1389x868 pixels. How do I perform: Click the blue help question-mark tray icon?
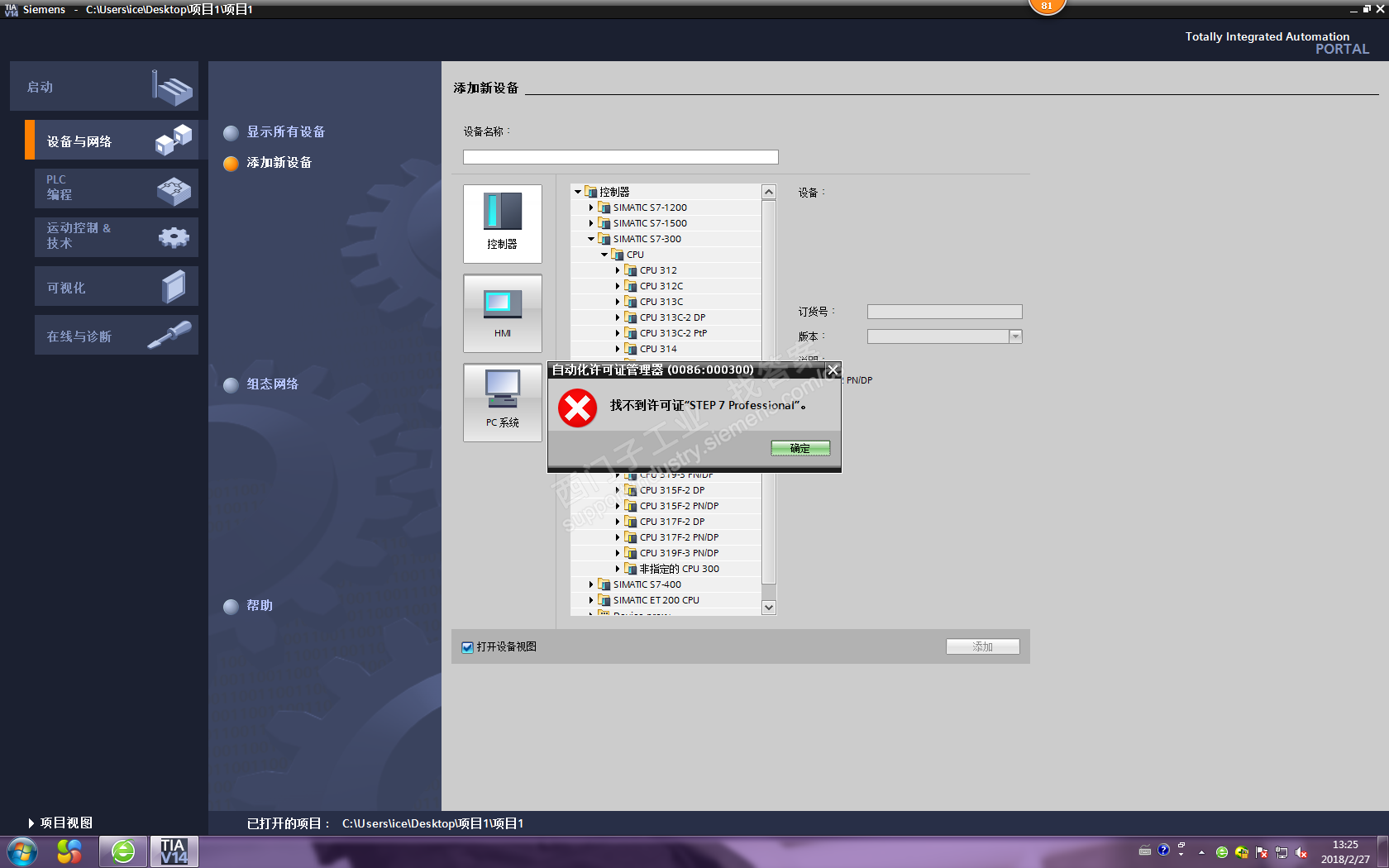point(1163,851)
